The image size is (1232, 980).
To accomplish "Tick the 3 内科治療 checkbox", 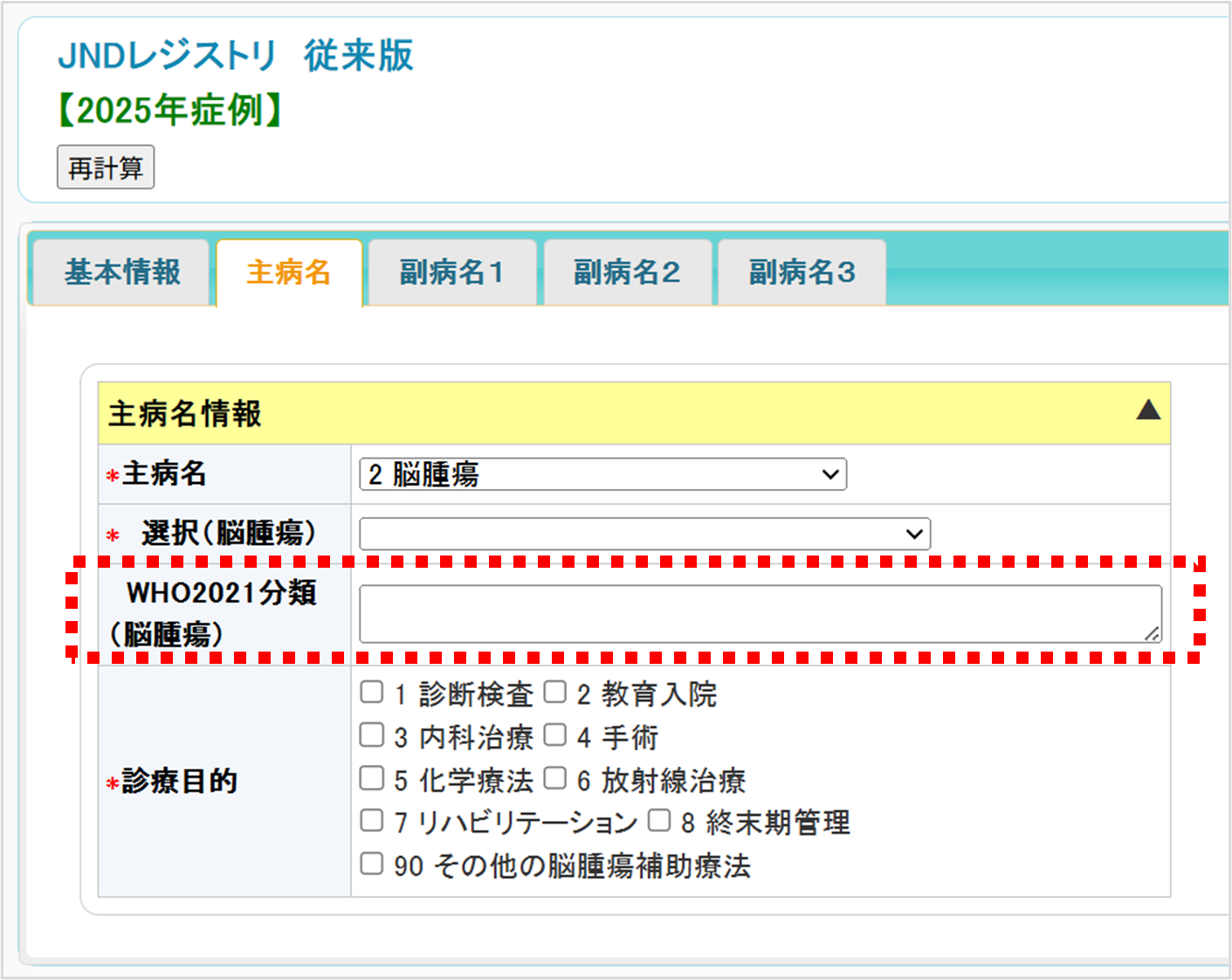I will click(x=372, y=735).
